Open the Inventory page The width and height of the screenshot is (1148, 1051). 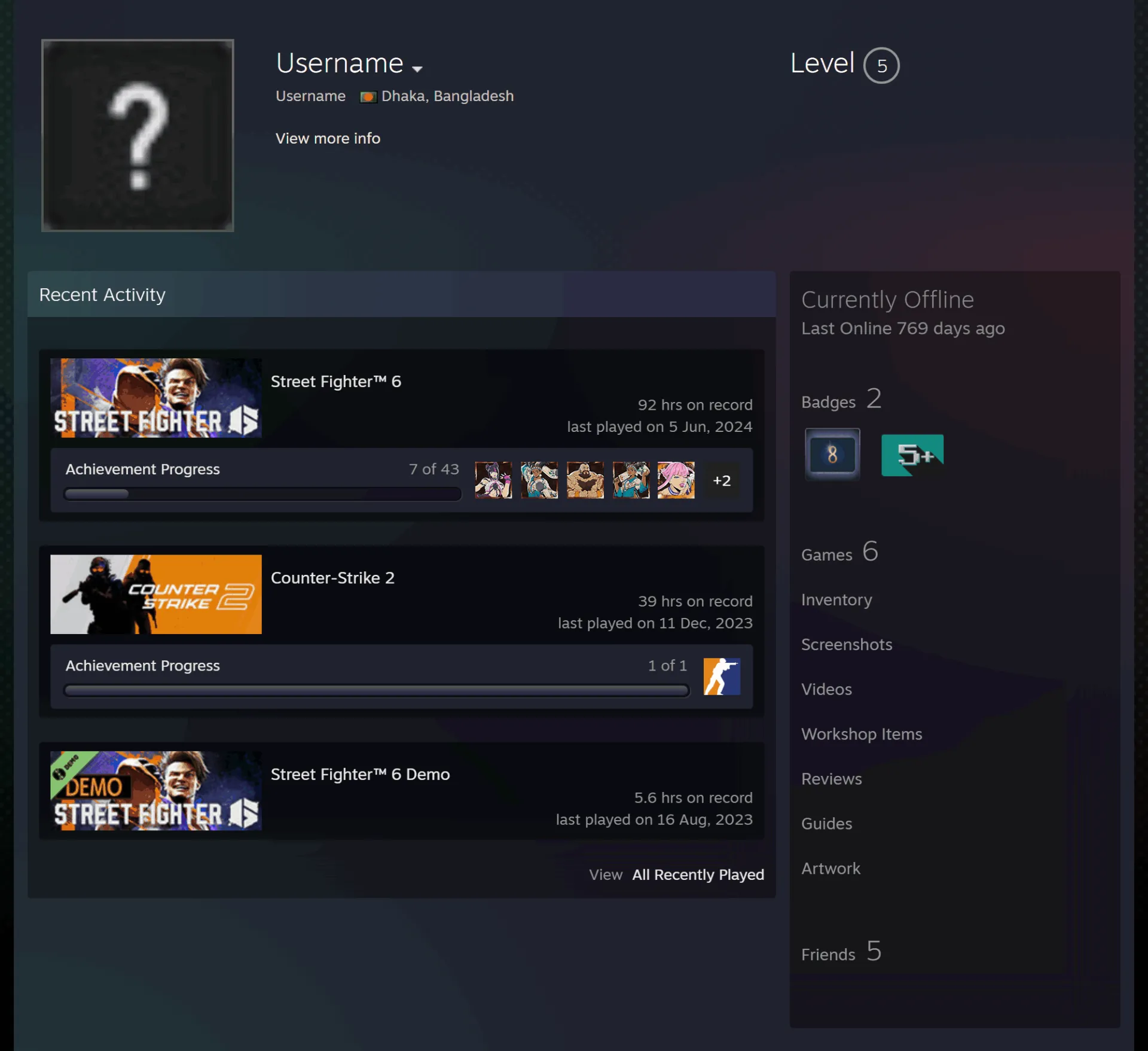[x=836, y=599]
